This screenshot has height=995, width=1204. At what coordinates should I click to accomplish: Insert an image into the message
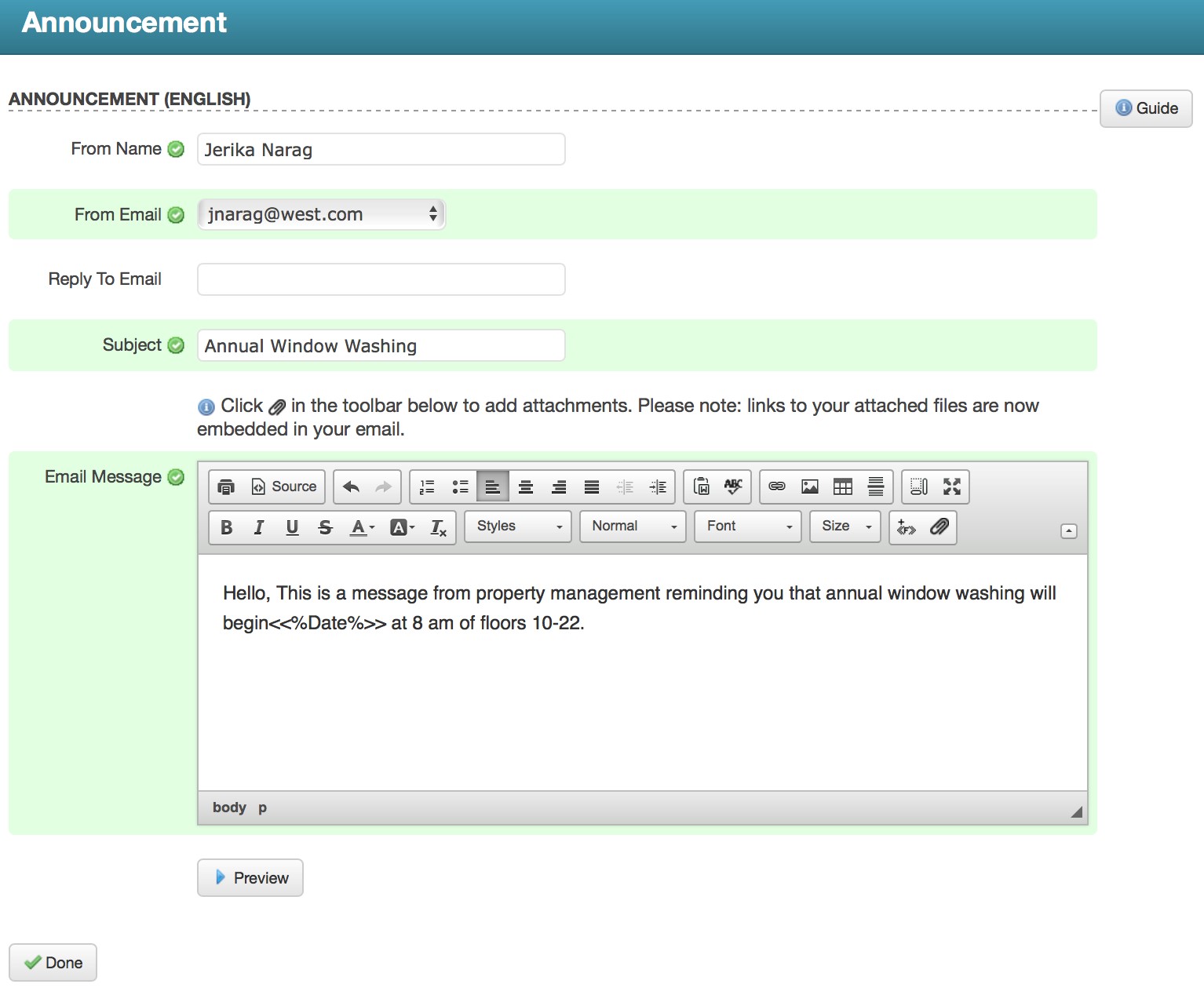tap(810, 487)
